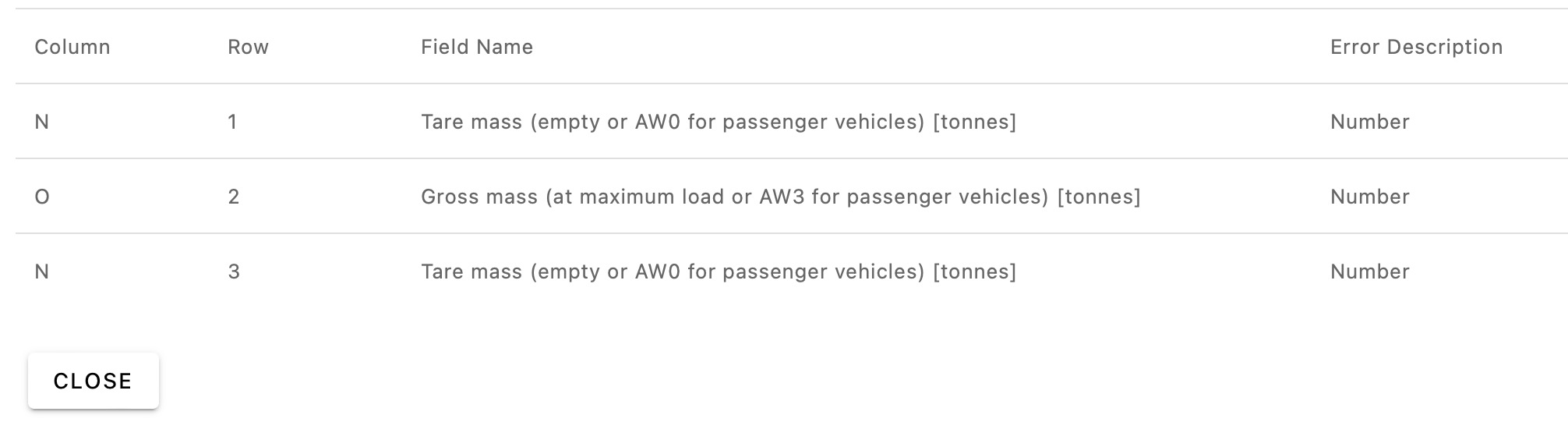Viewport: 1568px width, 440px height.
Task: Select row number 3 cell
Action: (233, 271)
